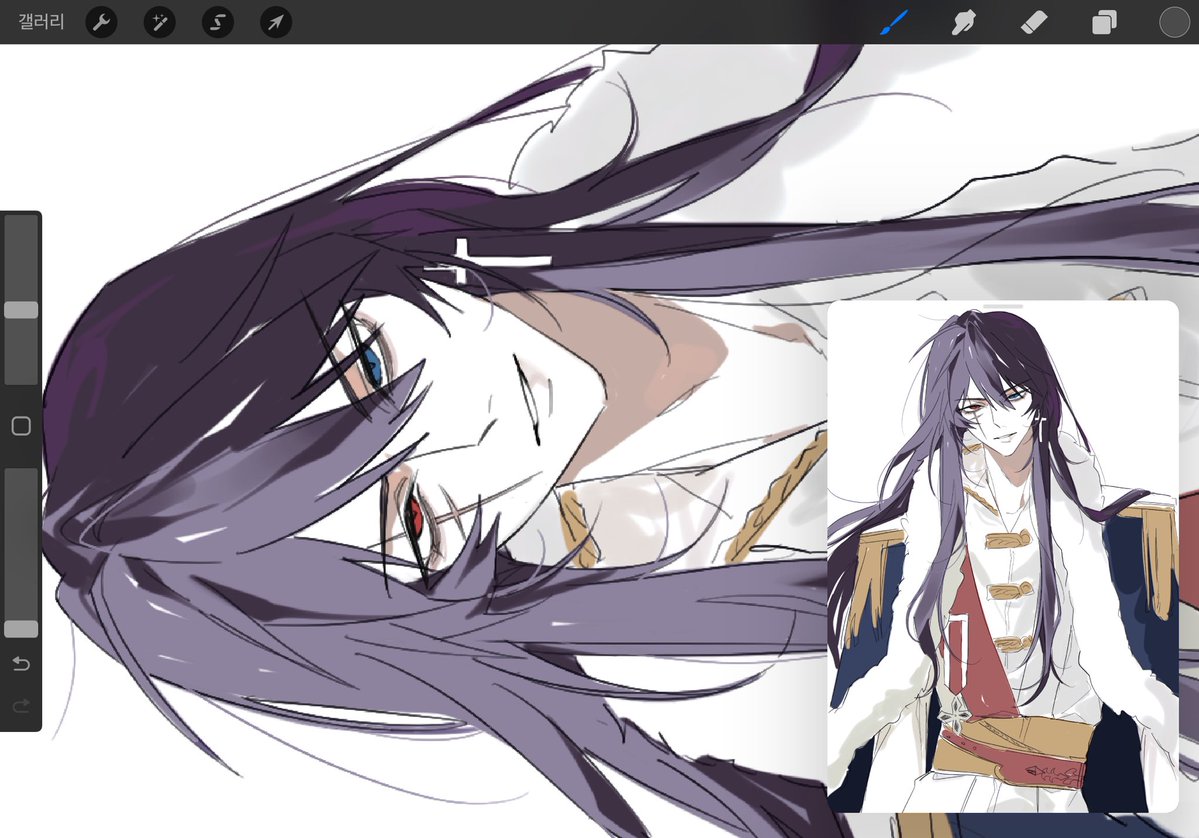Open the Actions wrench menu
Viewport: 1199px width, 838px height.
click(102, 22)
